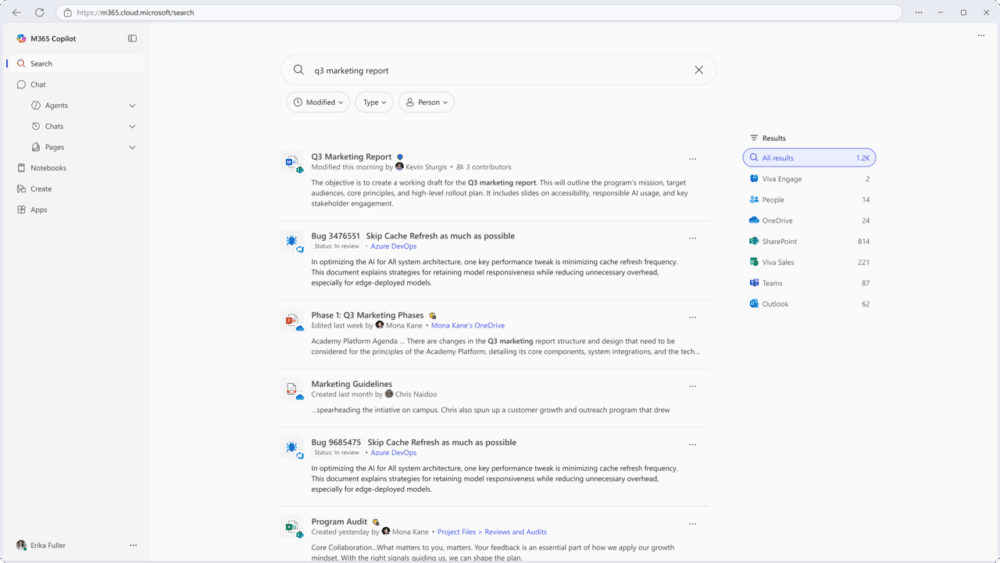
Task: Open the Marketing Guidelines result
Action: point(351,384)
